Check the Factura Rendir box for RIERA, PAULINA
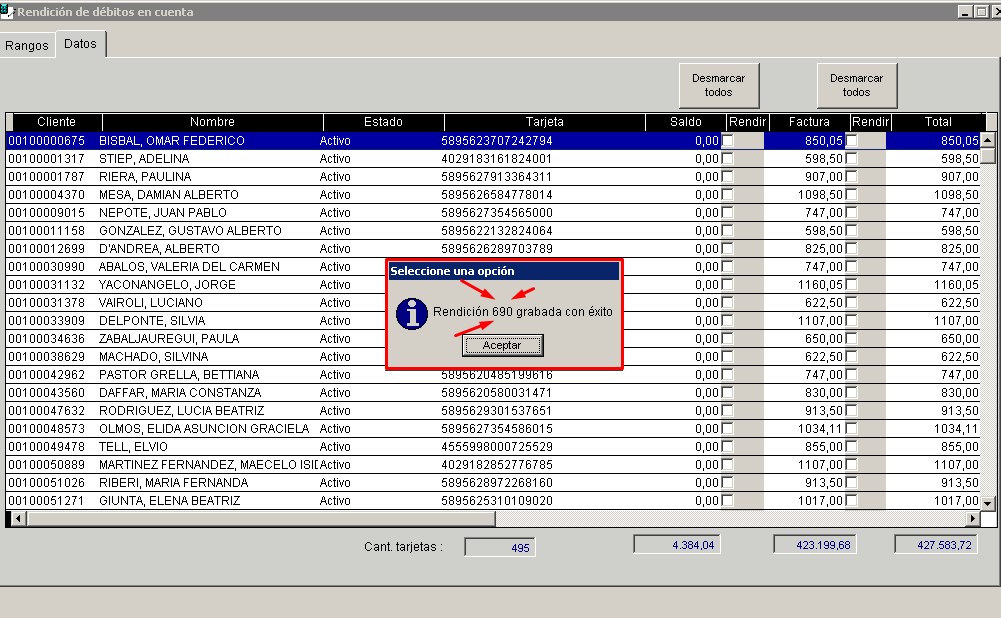The height and width of the screenshot is (618, 1001). [852, 177]
